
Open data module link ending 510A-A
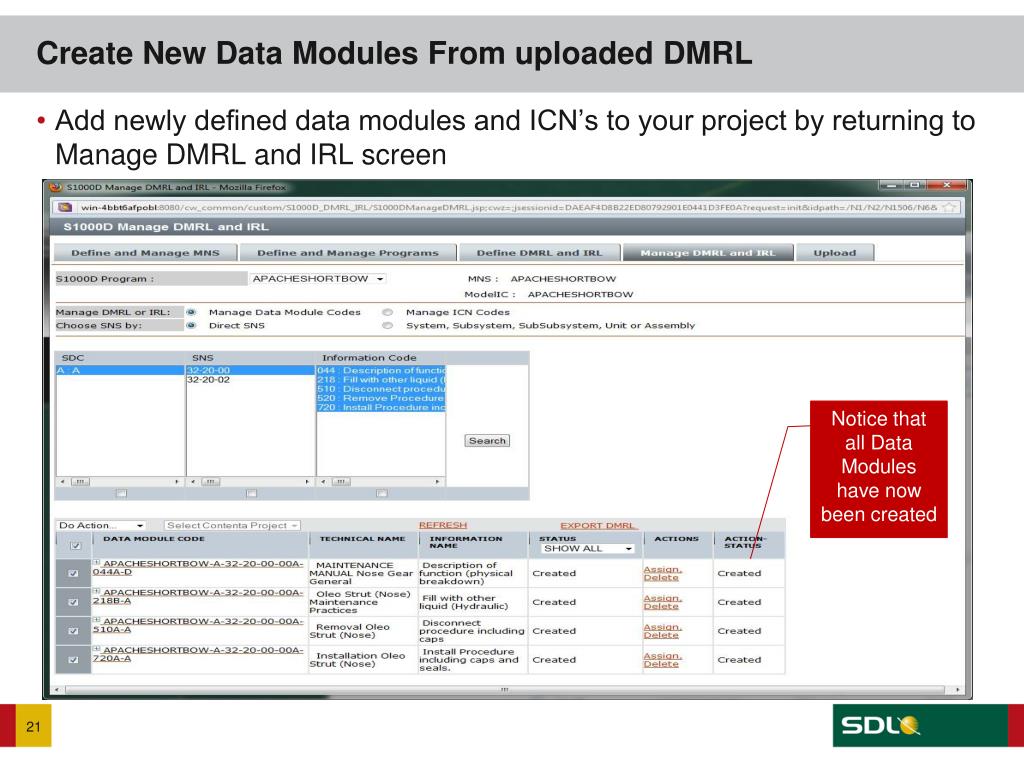(x=198, y=625)
